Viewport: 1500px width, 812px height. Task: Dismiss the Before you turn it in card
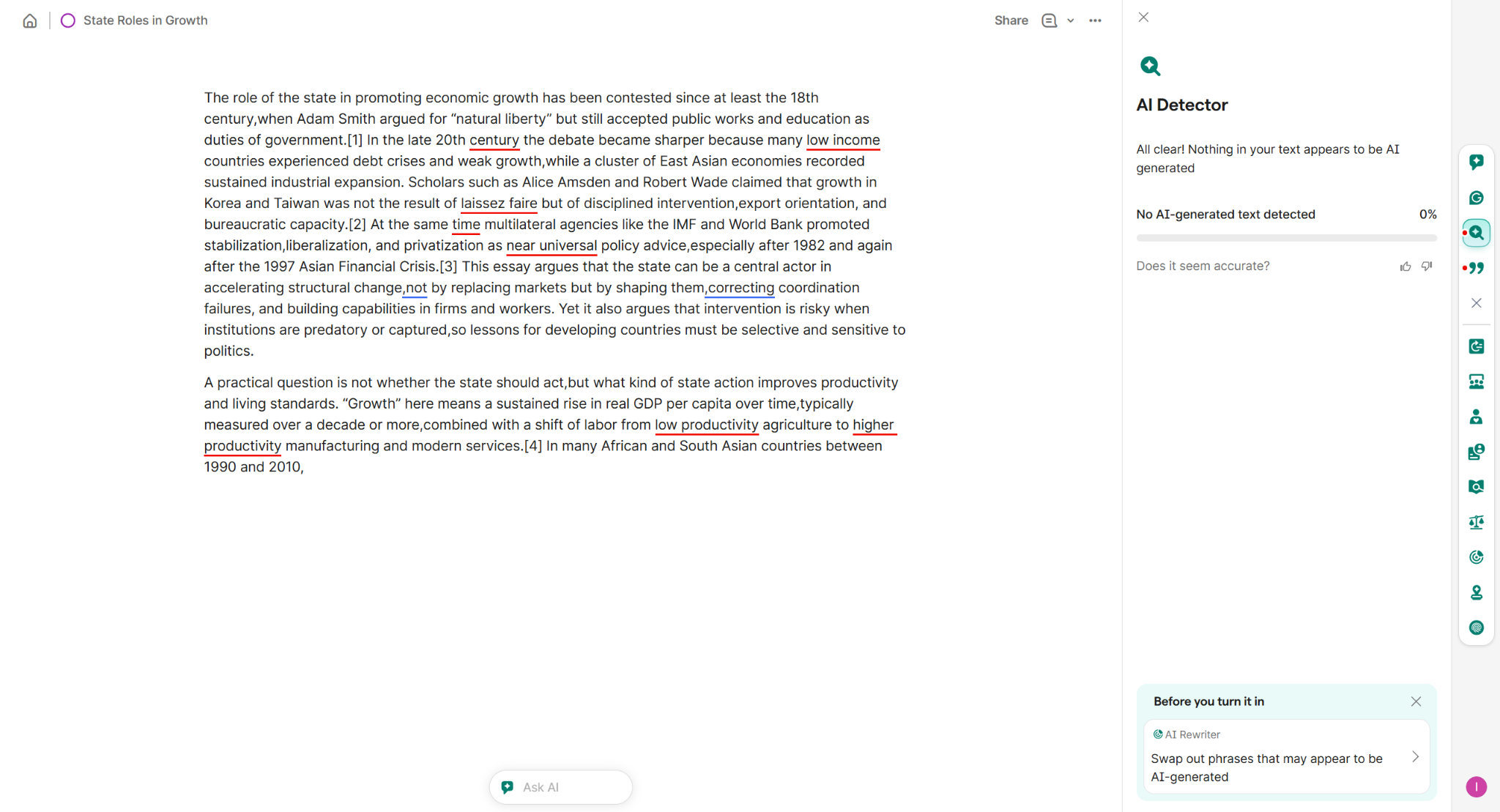[1416, 701]
